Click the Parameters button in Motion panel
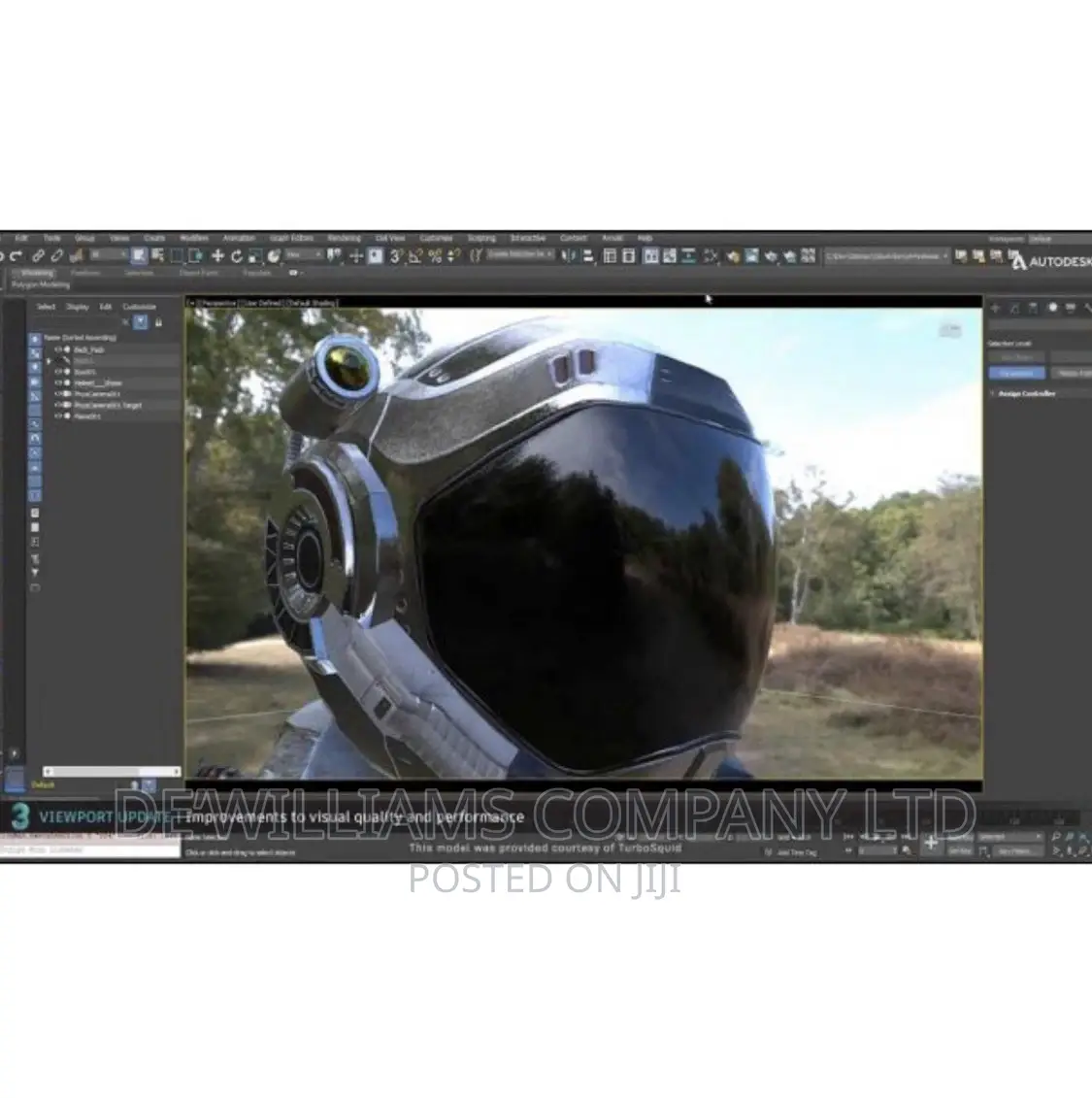This screenshot has height=1098, width=1092. 1017,373
